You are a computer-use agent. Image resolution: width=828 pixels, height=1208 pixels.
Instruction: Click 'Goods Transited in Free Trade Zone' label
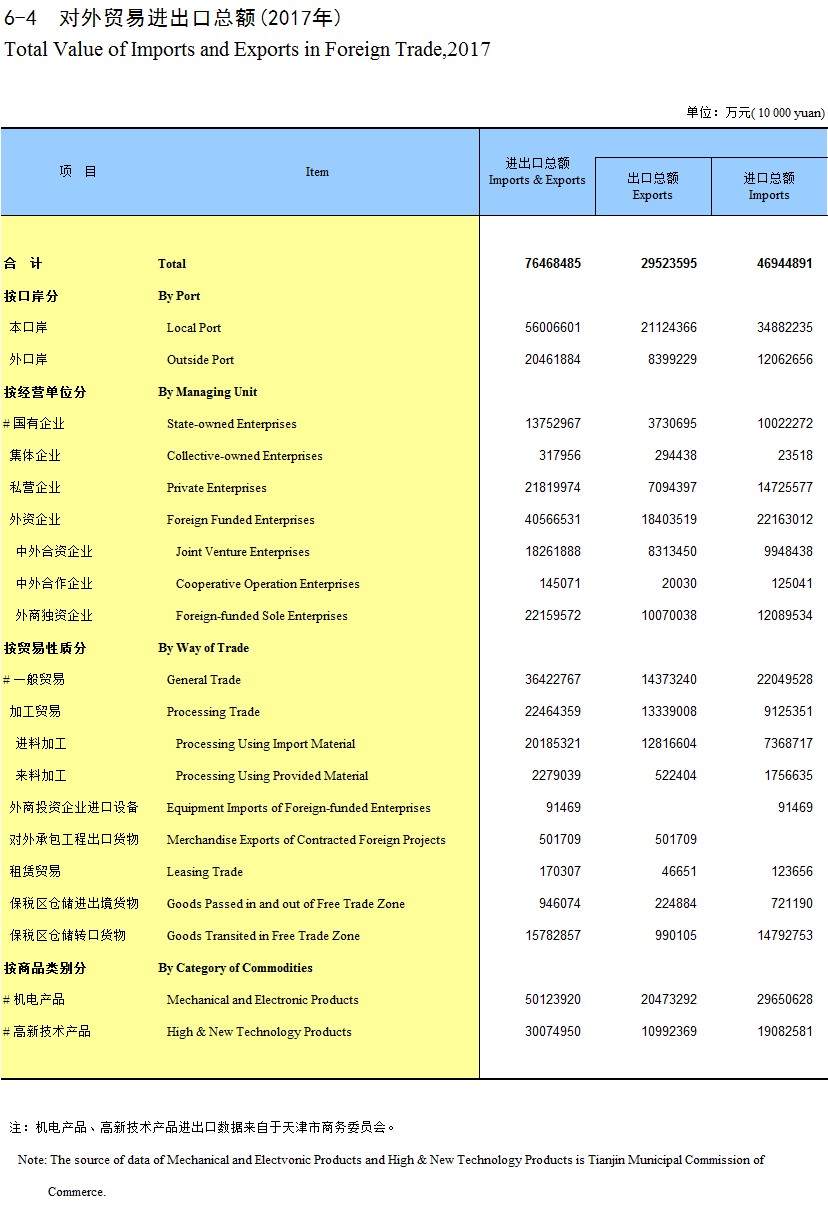point(263,936)
